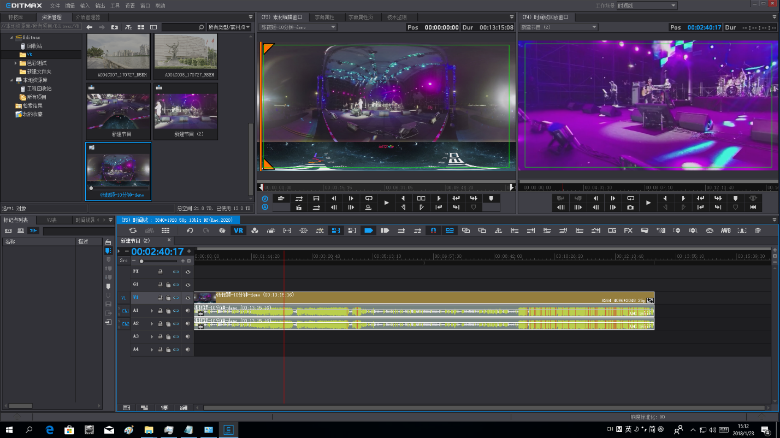Select the highlighted concert clip thumbnail in bin
This screenshot has height=438, width=780.
click(x=118, y=169)
